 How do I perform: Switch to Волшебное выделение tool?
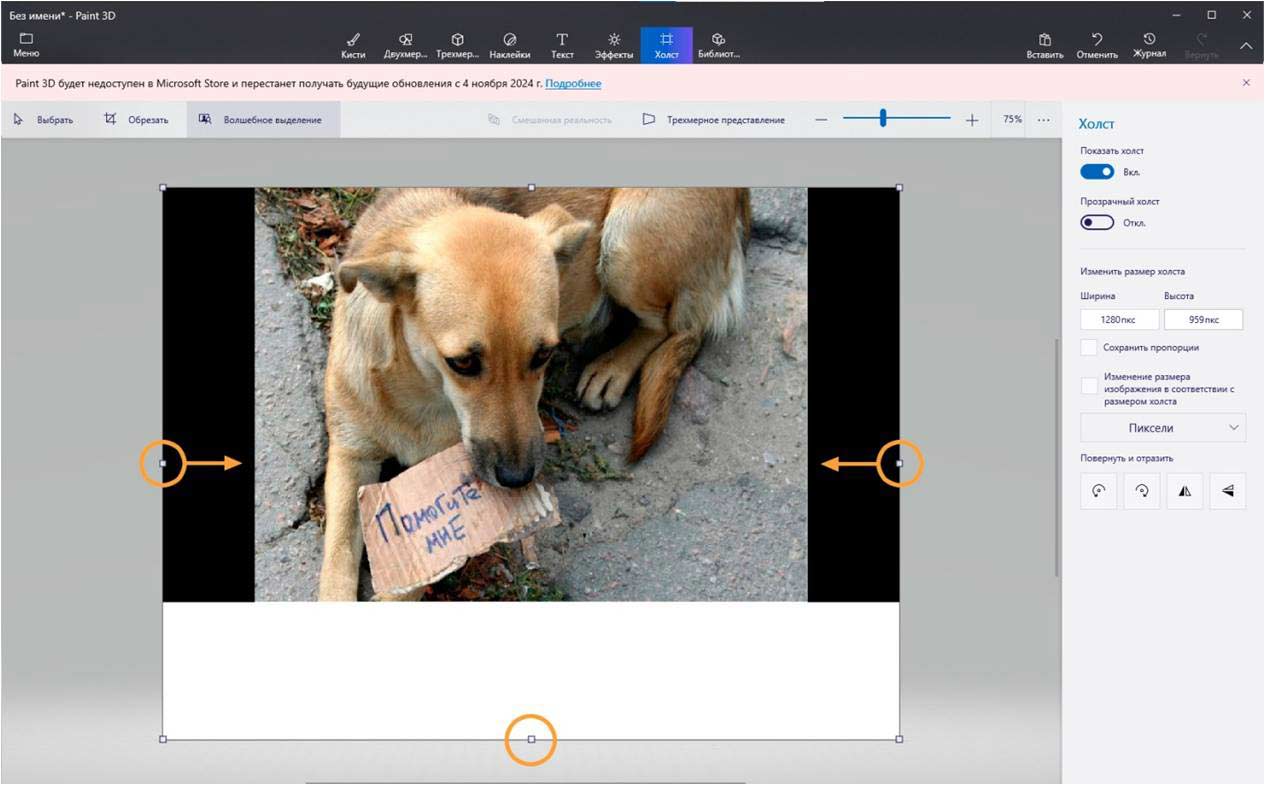click(263, 120)
